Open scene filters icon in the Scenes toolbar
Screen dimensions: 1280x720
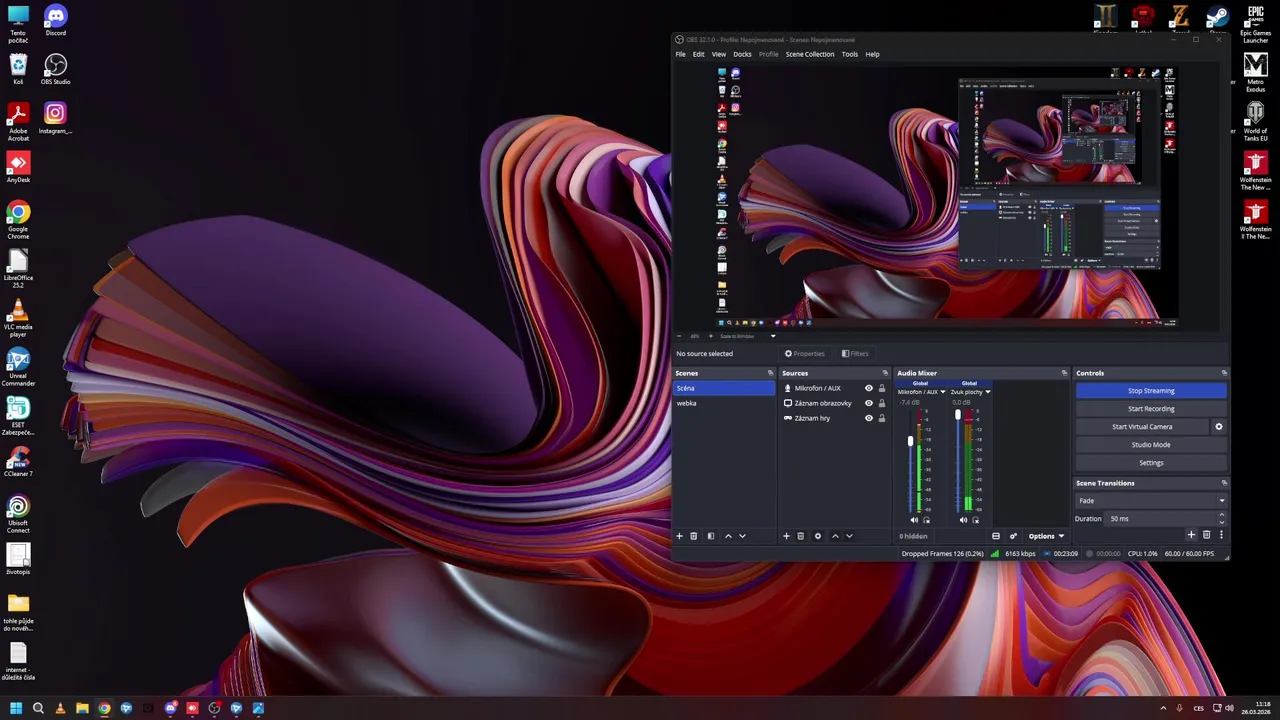(711, 536)
